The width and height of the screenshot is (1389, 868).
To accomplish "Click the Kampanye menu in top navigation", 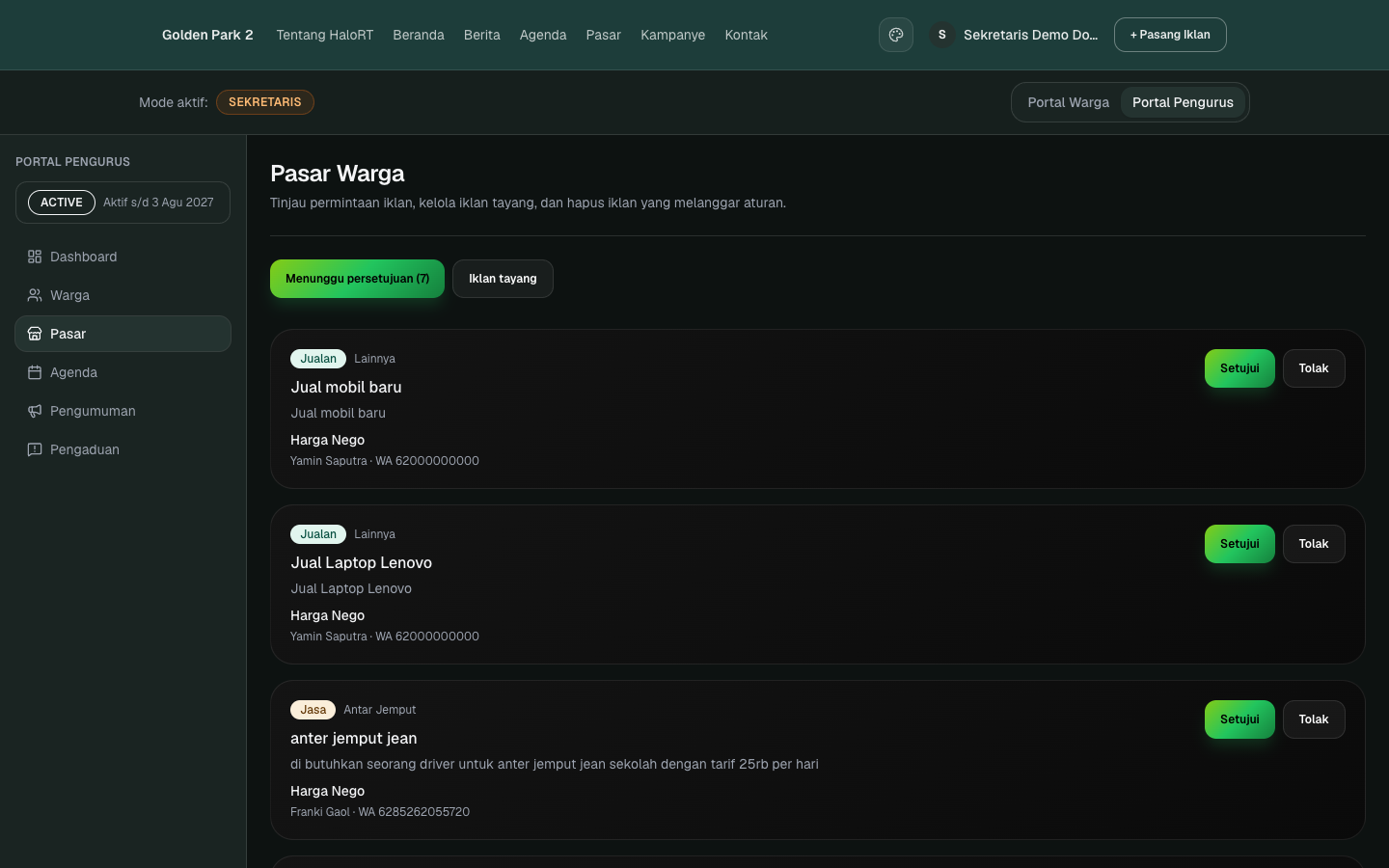I will coord(672,35).
